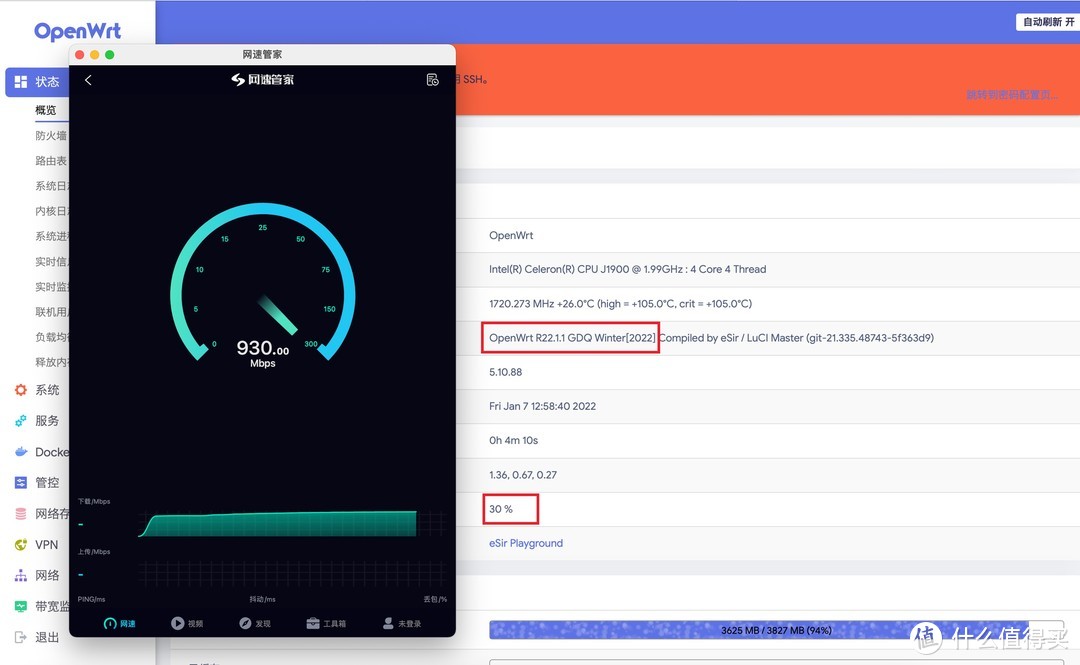Click the local time Fri Jan 7 value
The image size is (1080, 665).
pos(543,406)
